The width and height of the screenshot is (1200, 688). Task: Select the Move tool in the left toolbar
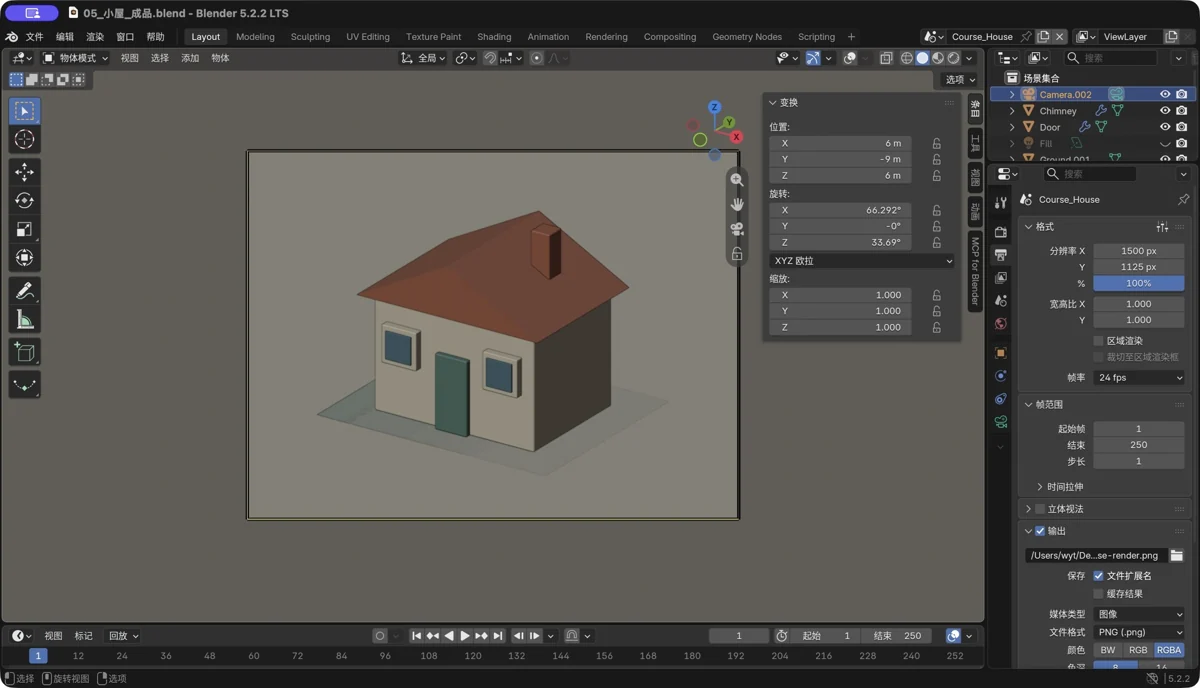pyautogui.click(x=25, y=172)
